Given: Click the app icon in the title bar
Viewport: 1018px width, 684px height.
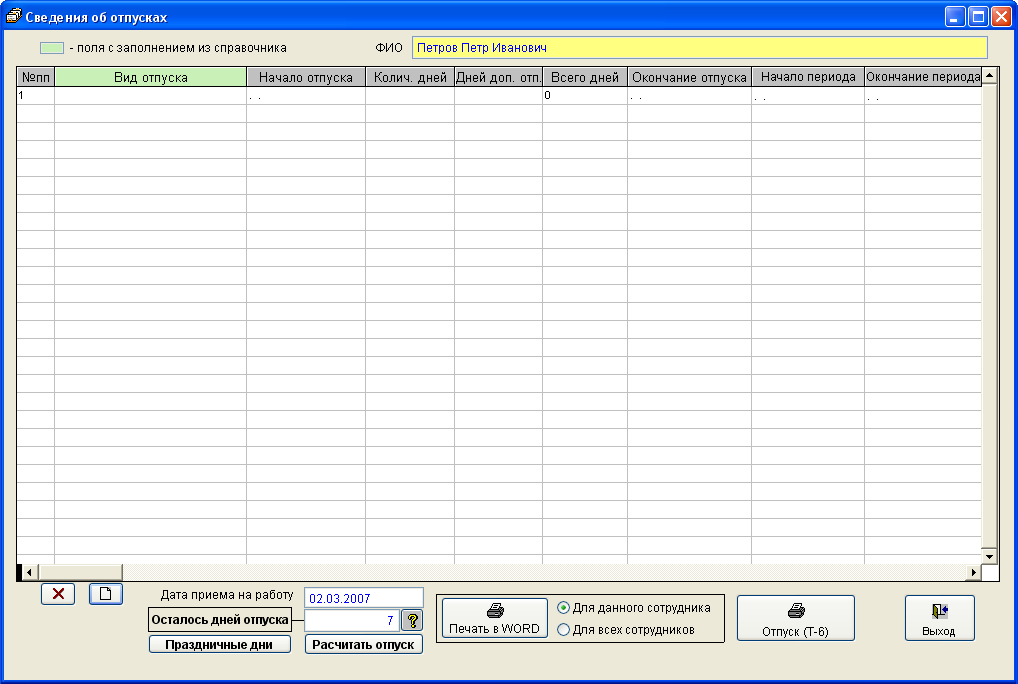Looking at the screenshot, I should point(13,17).
